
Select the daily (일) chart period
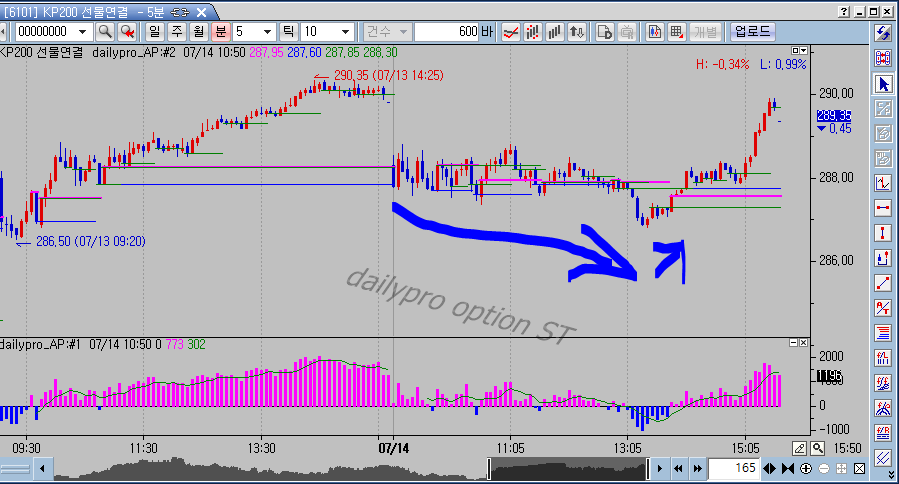click(x=155, y=32)
